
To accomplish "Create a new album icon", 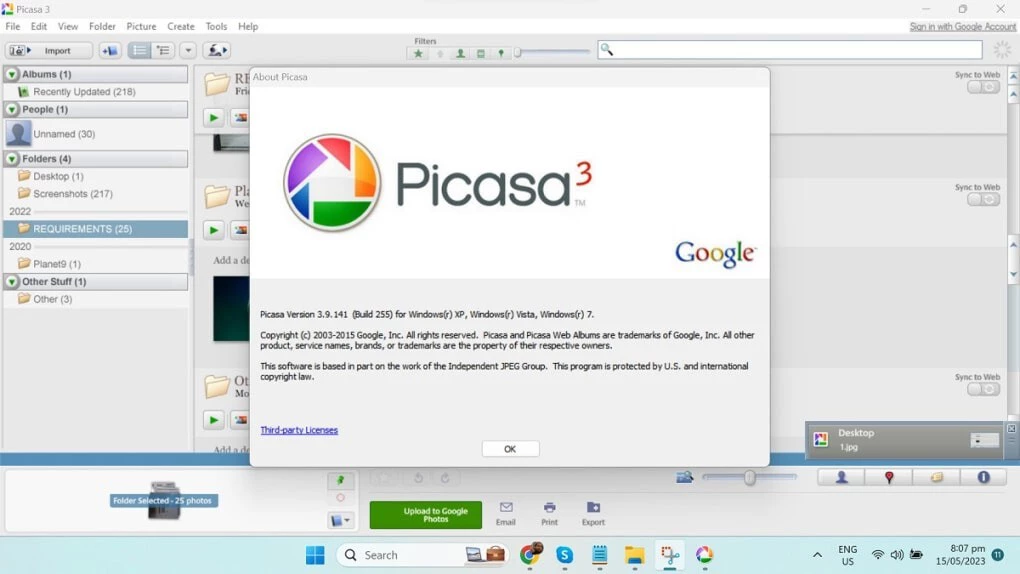I will coord(110,51).
